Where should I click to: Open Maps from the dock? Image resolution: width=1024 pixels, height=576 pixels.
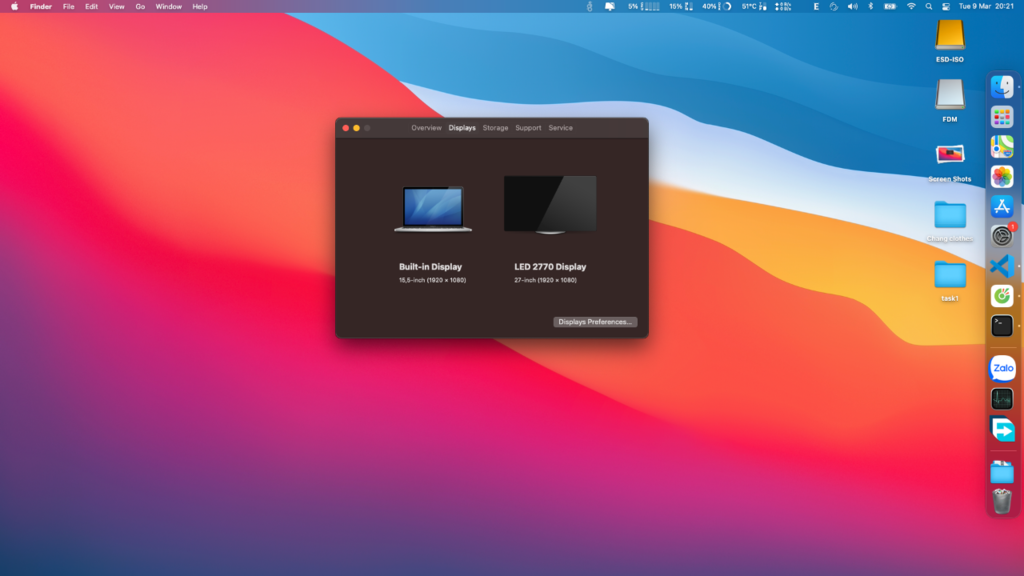click(x=1002, y=147)
